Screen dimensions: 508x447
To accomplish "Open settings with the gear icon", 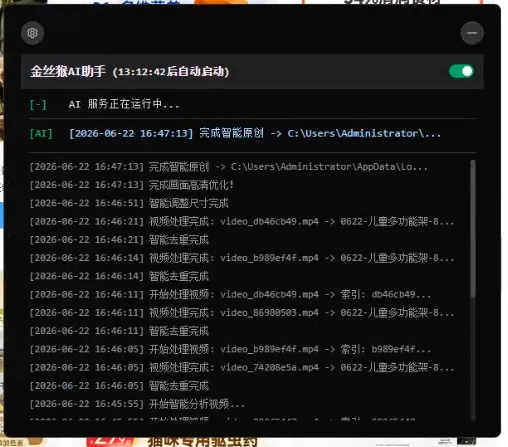I will [x=32, y=33].
